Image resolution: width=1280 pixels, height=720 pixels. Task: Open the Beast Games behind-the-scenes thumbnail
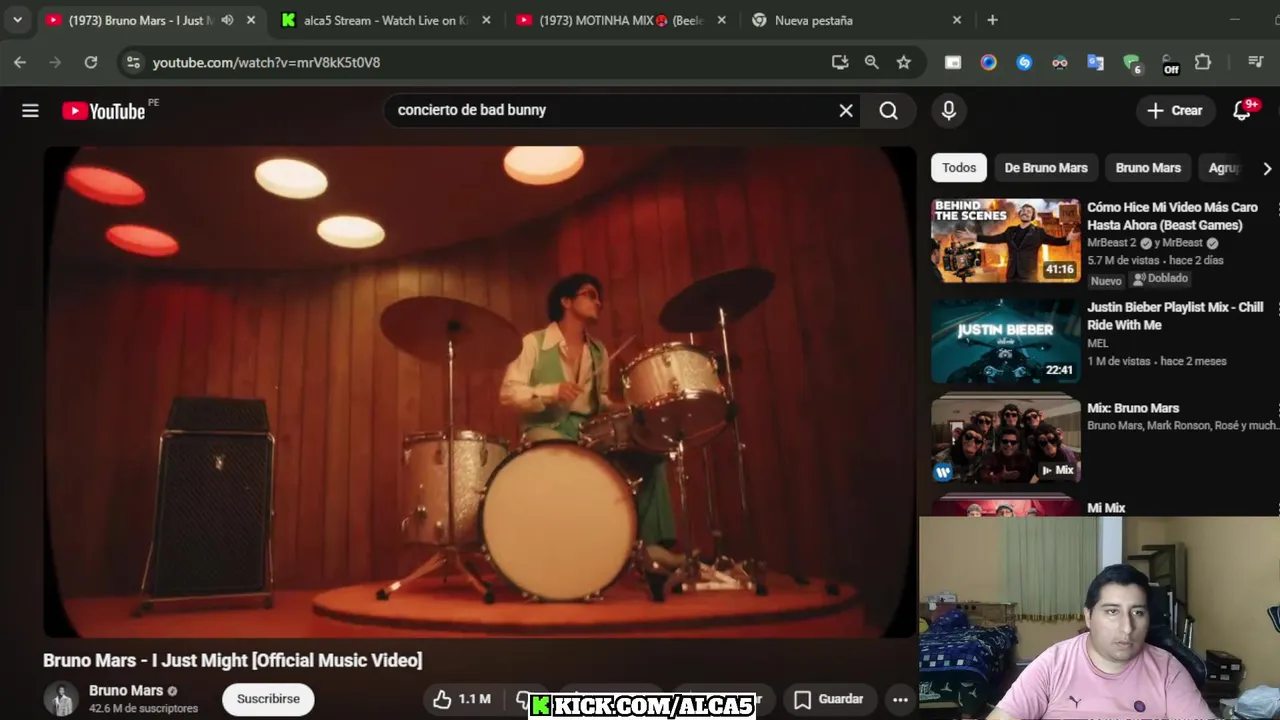tap(1005, 241)
